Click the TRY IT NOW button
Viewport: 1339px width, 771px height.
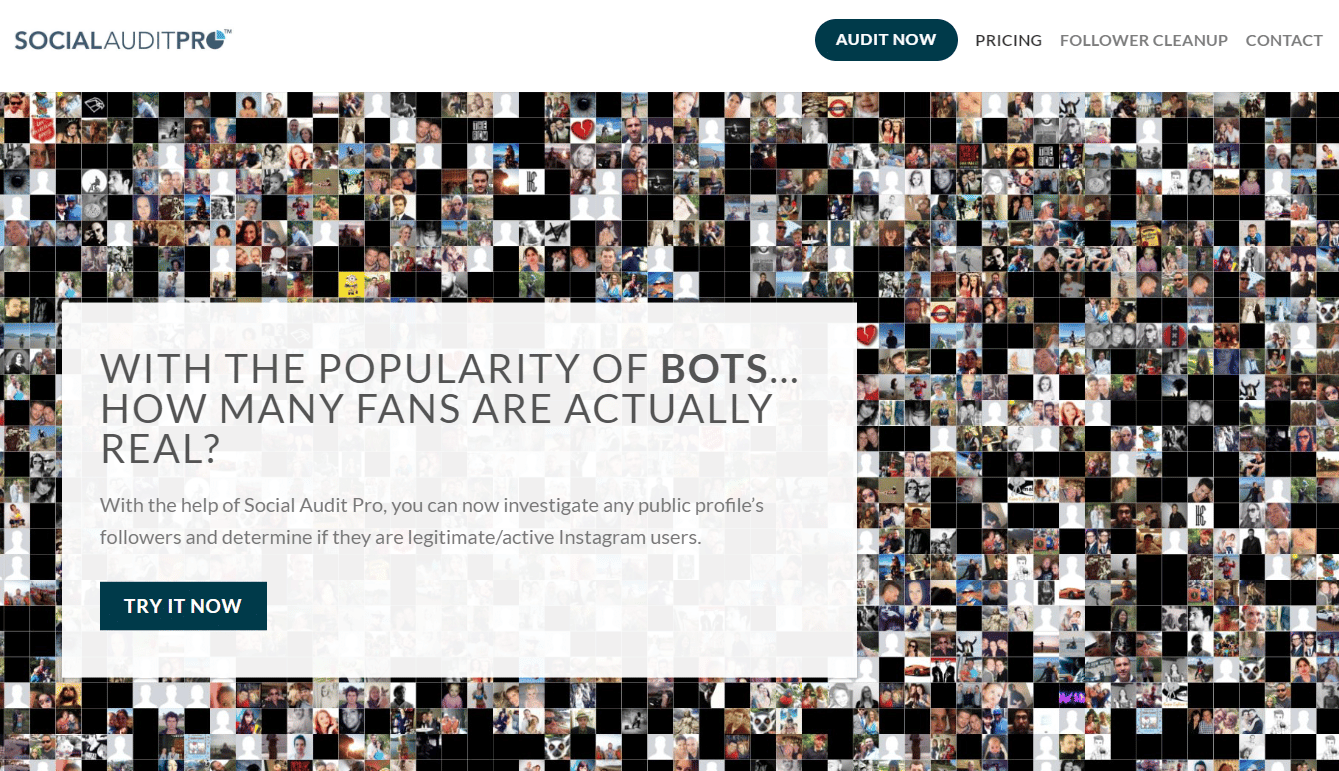click(x=183, y=606)
